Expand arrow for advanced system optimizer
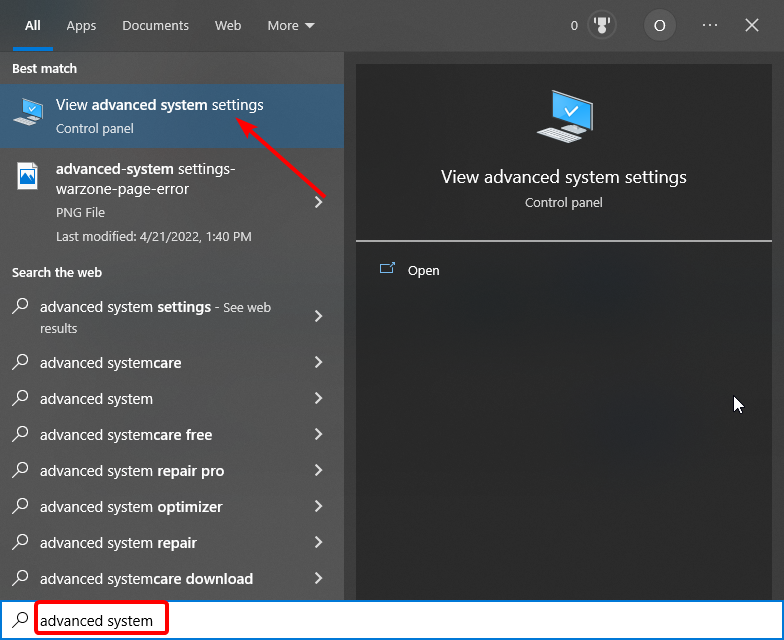 pyautogui.click(x=318, y=506)
